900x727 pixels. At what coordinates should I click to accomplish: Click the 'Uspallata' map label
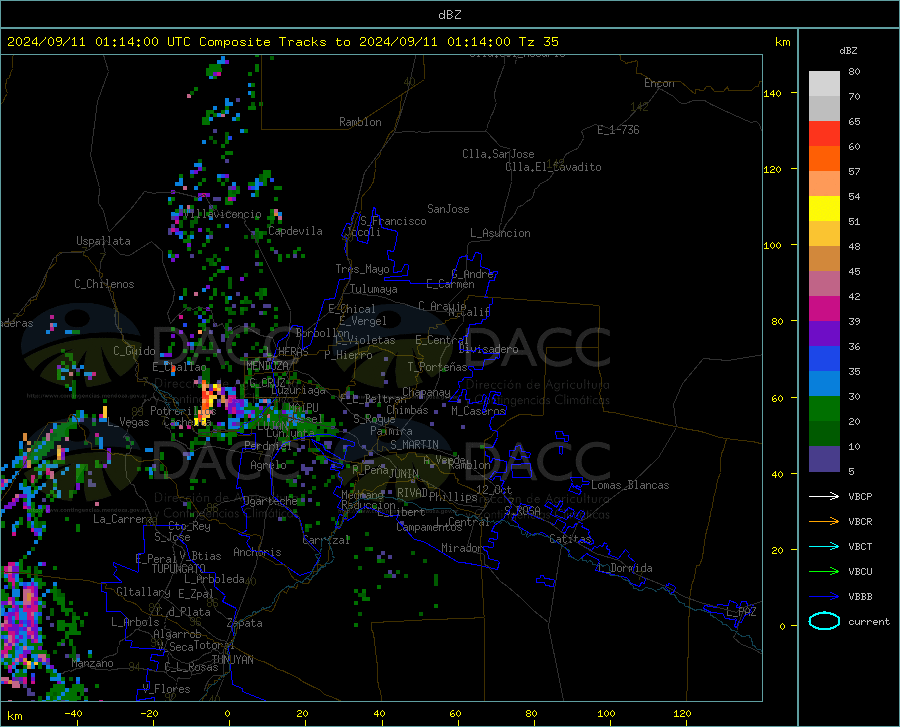point(103,241)
